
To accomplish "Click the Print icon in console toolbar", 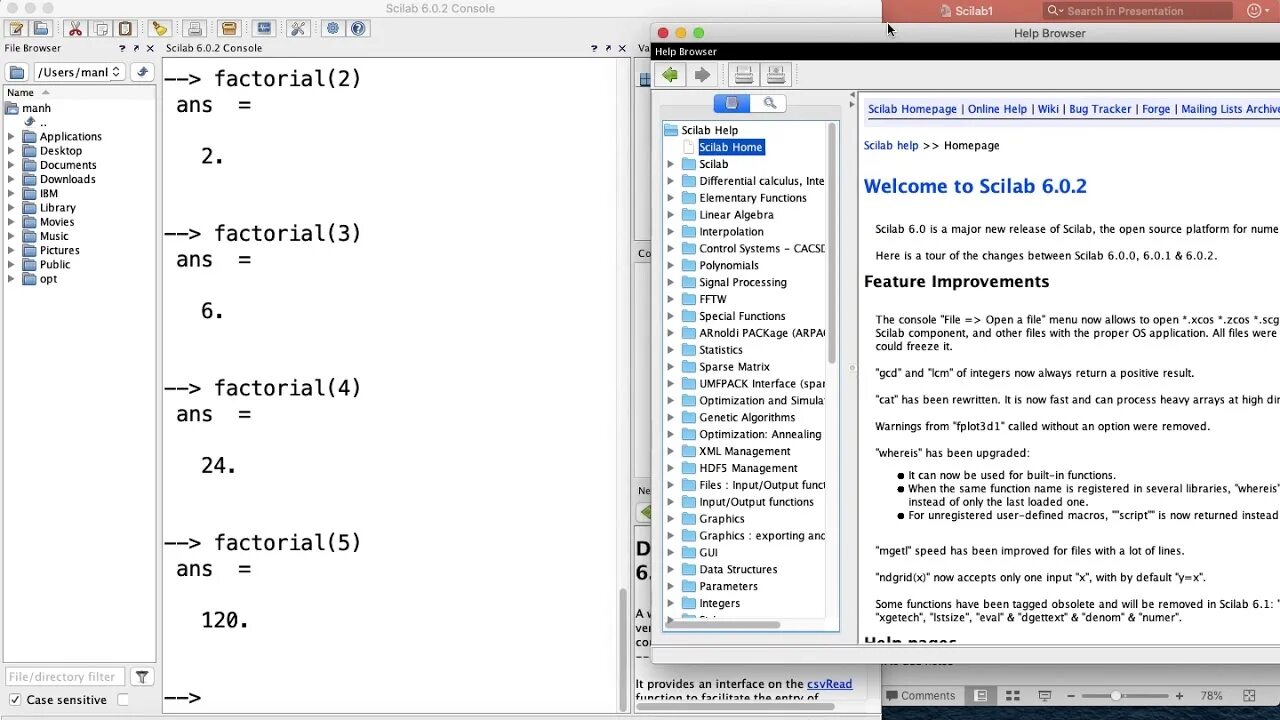I will pyautogui.click(x=195, y=29).
